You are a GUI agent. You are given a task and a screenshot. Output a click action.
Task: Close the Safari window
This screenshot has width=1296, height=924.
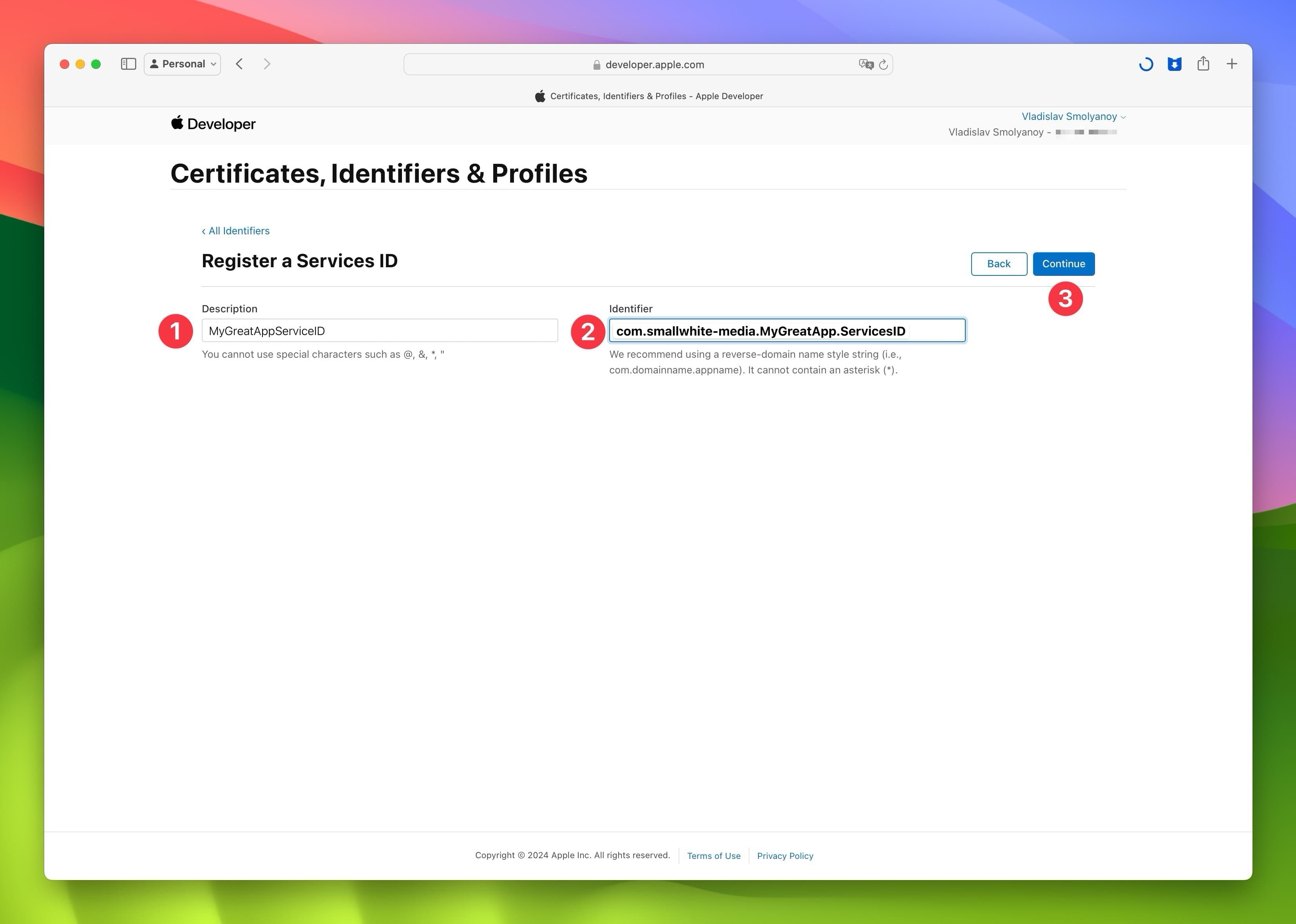[65, 64]
